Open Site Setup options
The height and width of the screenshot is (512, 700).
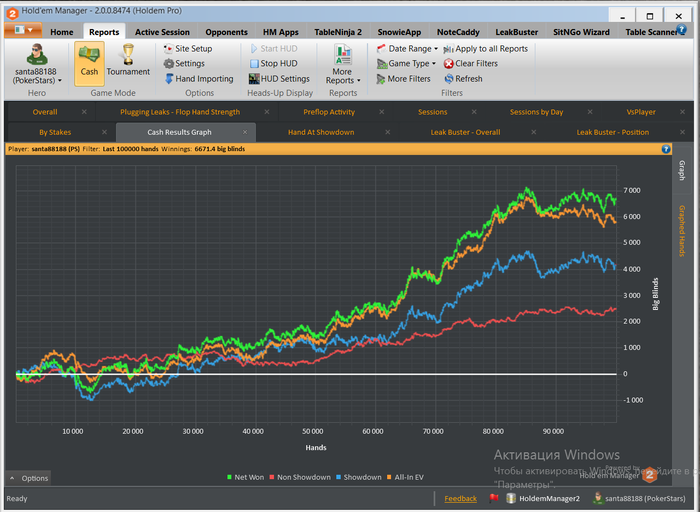(188, 49)
